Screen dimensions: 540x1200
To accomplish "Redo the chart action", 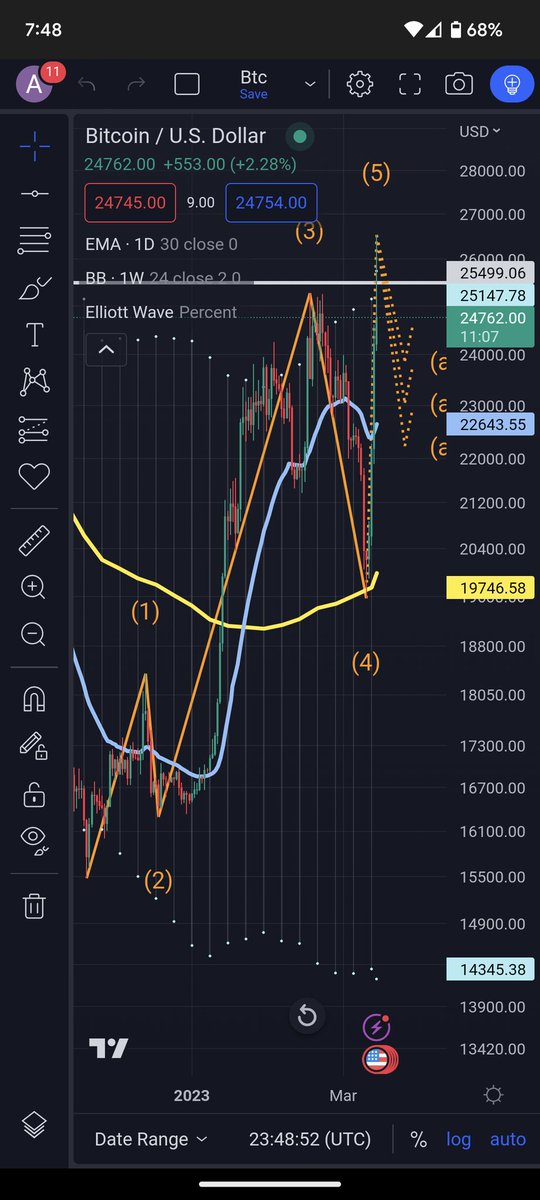I will [136, 84].
